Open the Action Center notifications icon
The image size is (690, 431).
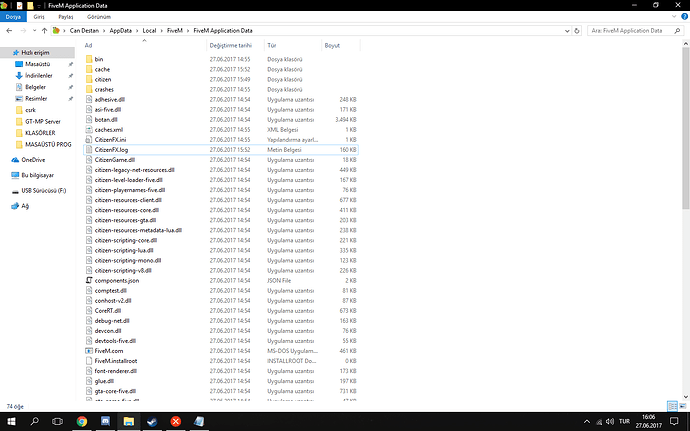[674, 422]
